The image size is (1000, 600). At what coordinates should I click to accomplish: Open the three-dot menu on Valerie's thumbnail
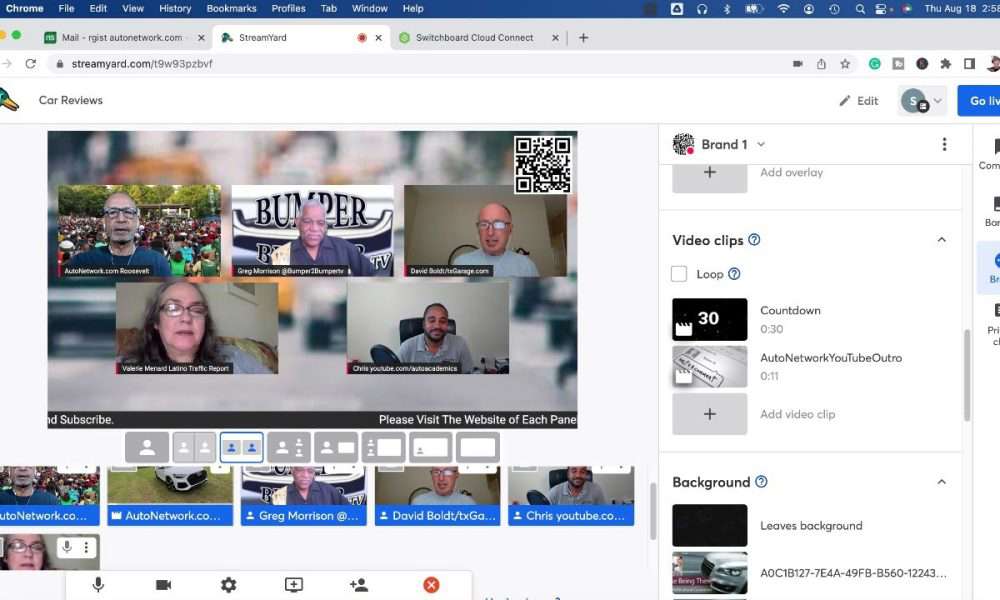click(x=86, y=547)
